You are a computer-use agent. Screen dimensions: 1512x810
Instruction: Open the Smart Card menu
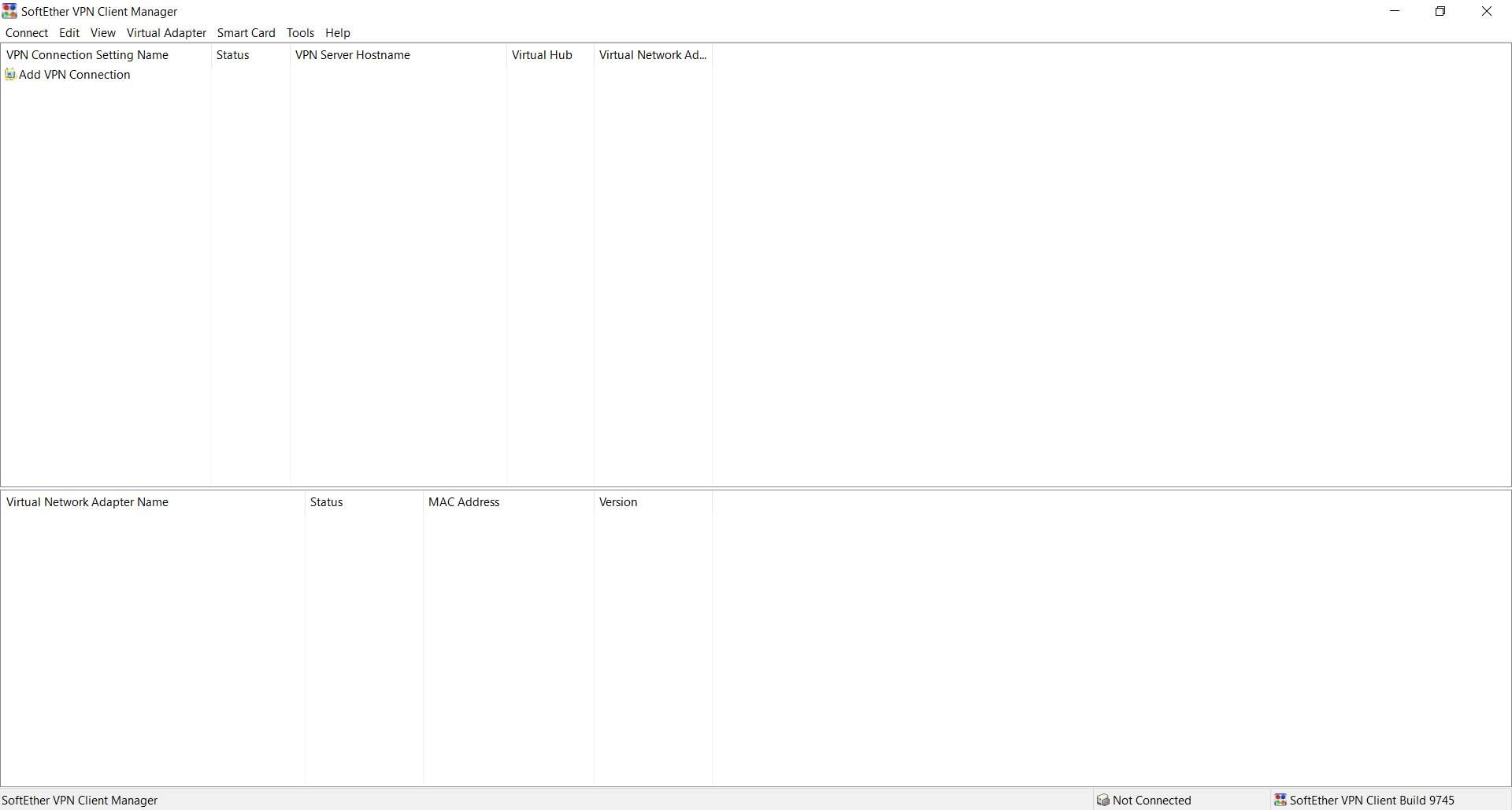coord(246,33)
